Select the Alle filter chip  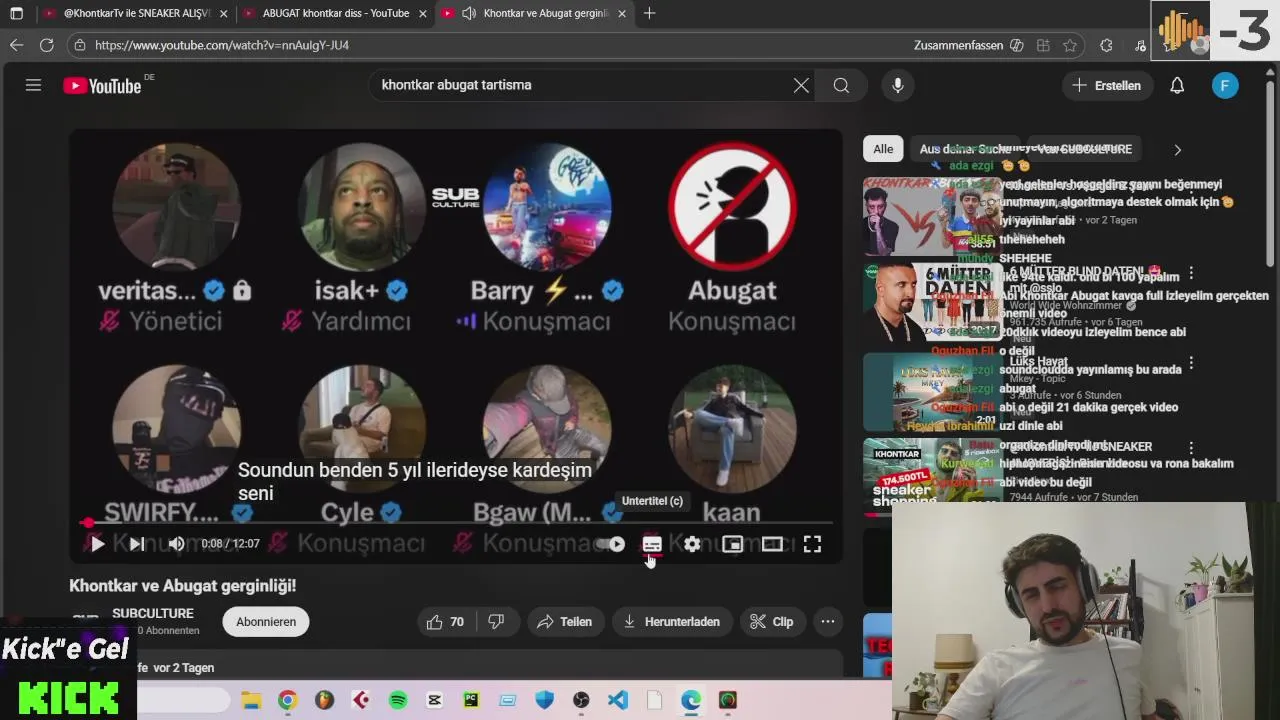(x=883, y=149)
